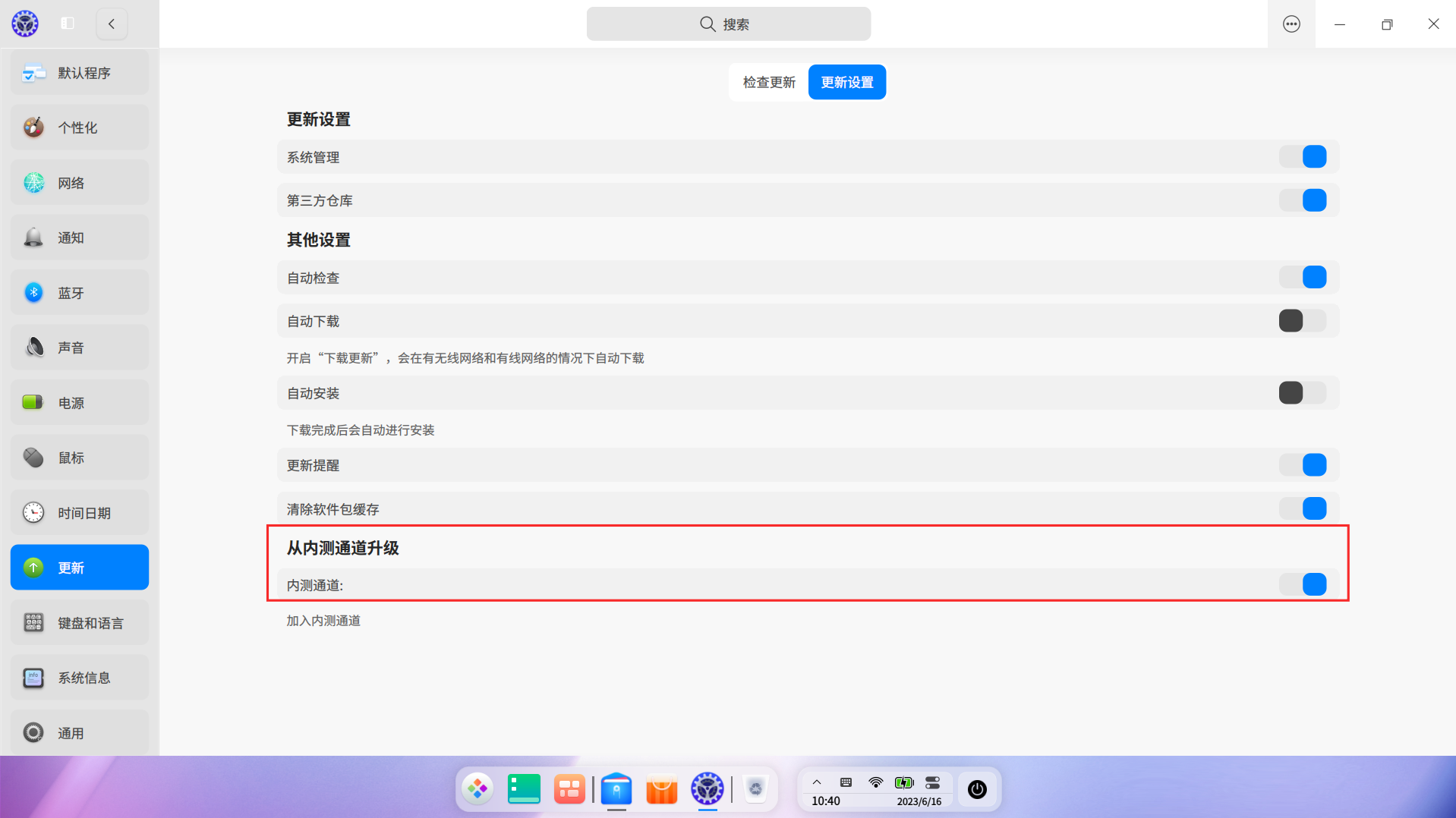Open the three-dot options menu
Image resolution: width=1456 pixels, height=818 pixels.
point(1291,24)
